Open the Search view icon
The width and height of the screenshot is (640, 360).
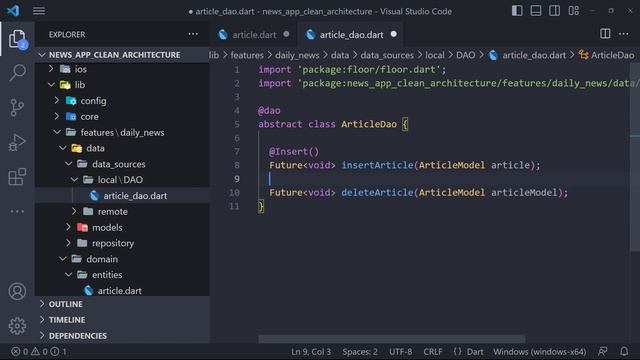(x=17, y=73)
